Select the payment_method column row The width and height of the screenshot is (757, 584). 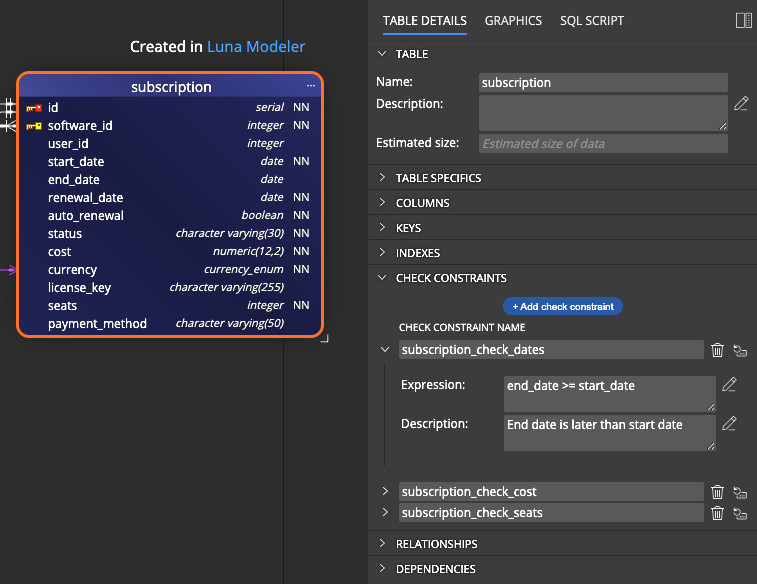(x=170, y=323)
